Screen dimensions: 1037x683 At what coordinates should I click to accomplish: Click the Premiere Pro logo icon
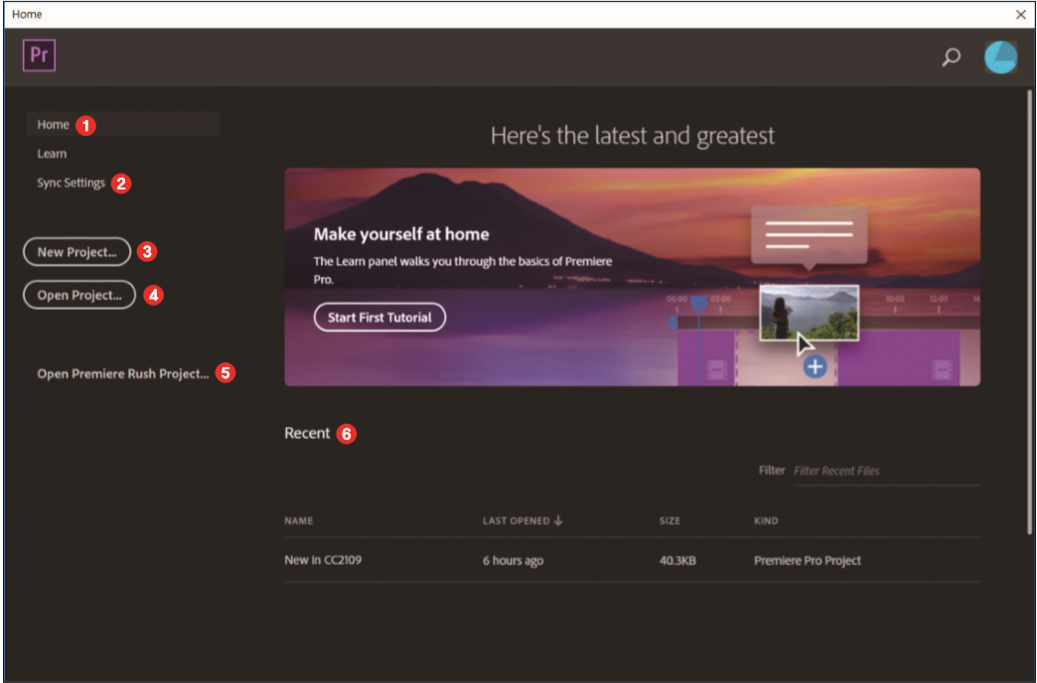39,55
